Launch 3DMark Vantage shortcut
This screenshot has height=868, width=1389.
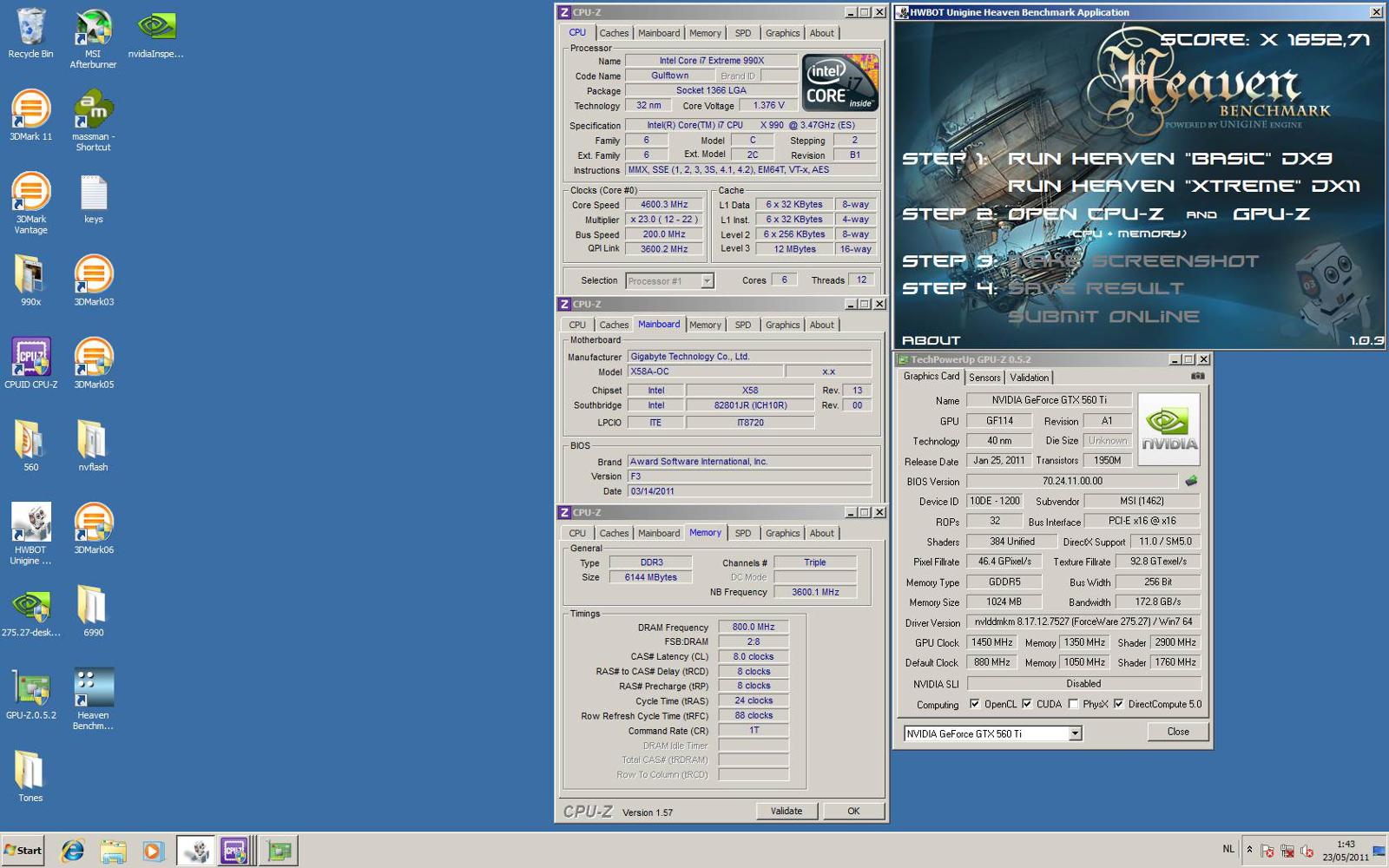(30, 203)
